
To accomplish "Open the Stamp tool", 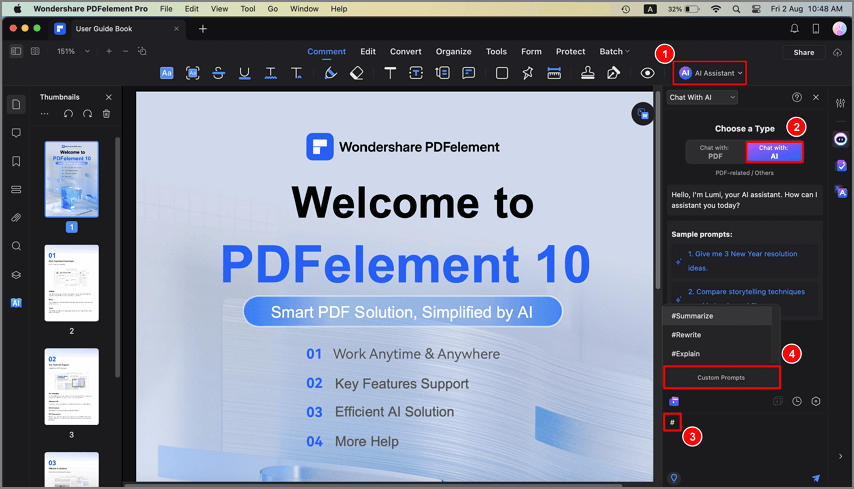I will pyautogui.click(x=588, y=73).
